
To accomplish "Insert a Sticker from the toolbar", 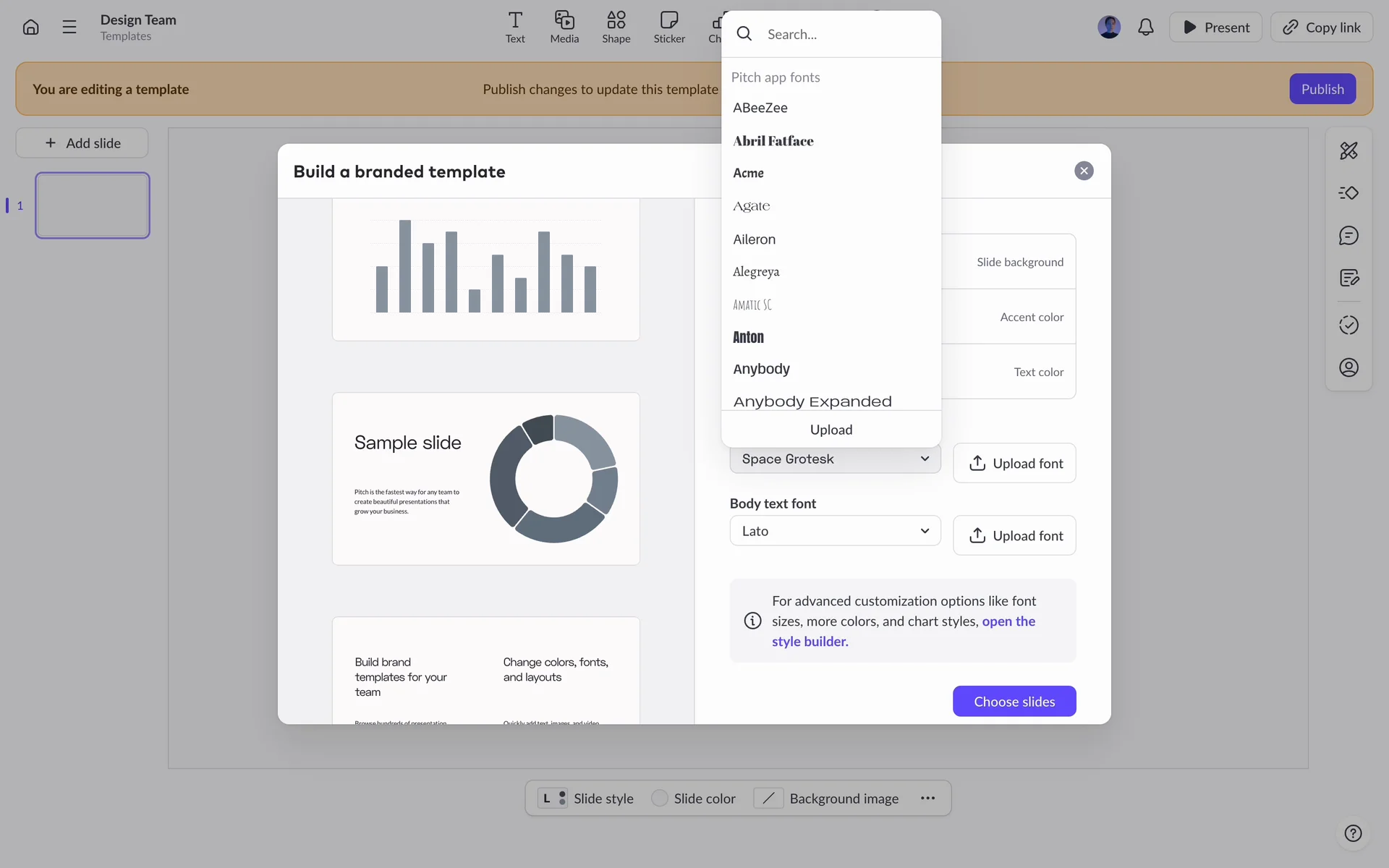I will tap(669, 27).
